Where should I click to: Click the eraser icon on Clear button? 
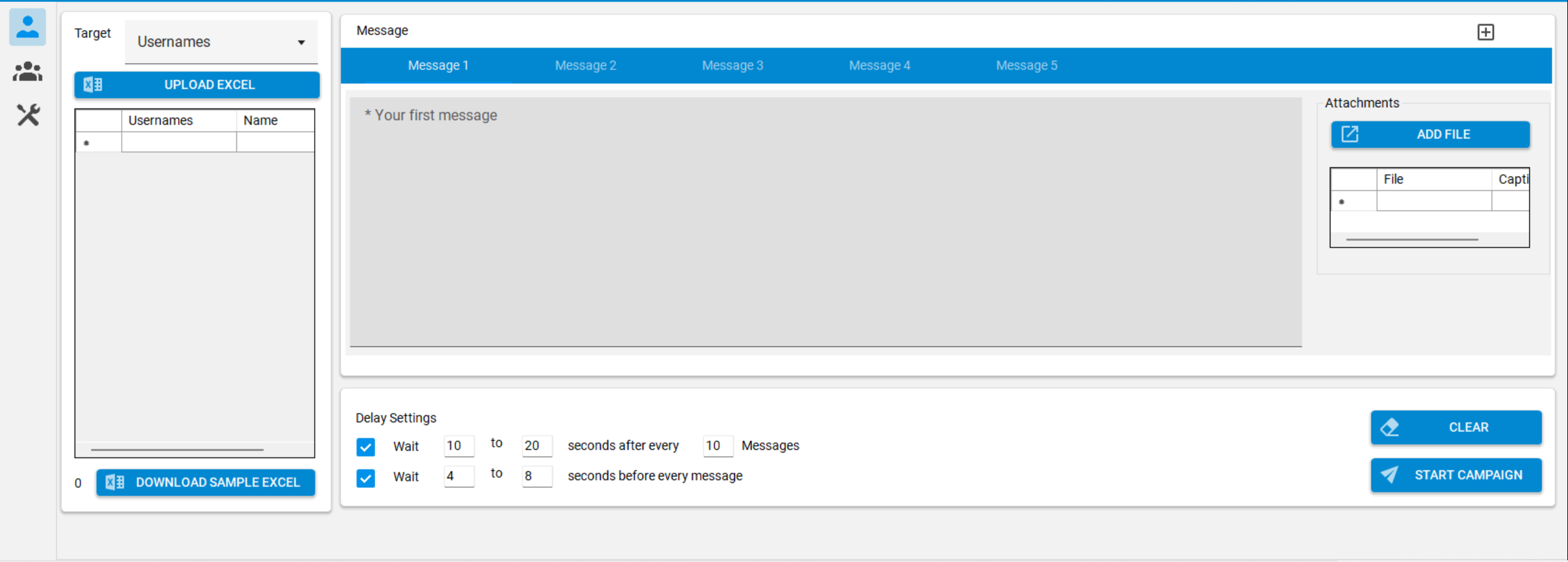coord(1390,427)
